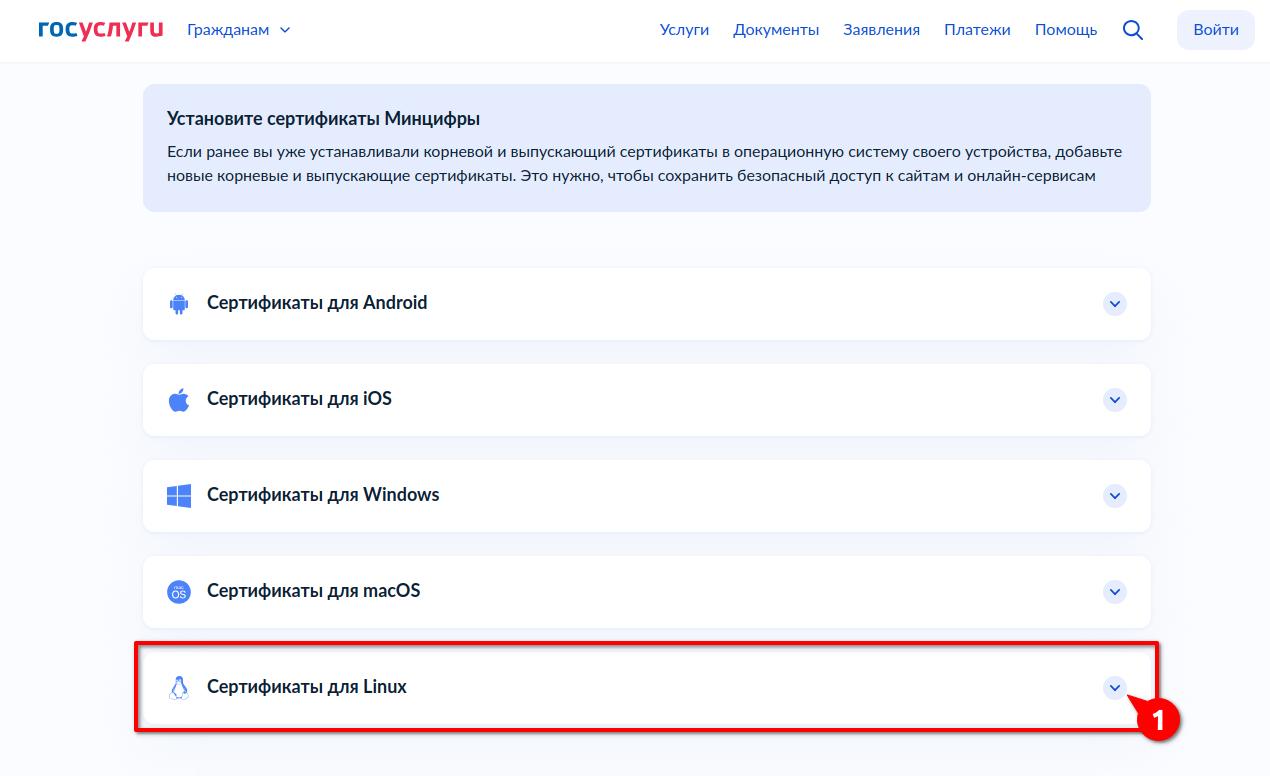The height and width of the screenshot is (776, 1270).
Task: Click the macOS icon
Action: click(x=179, y=592)
